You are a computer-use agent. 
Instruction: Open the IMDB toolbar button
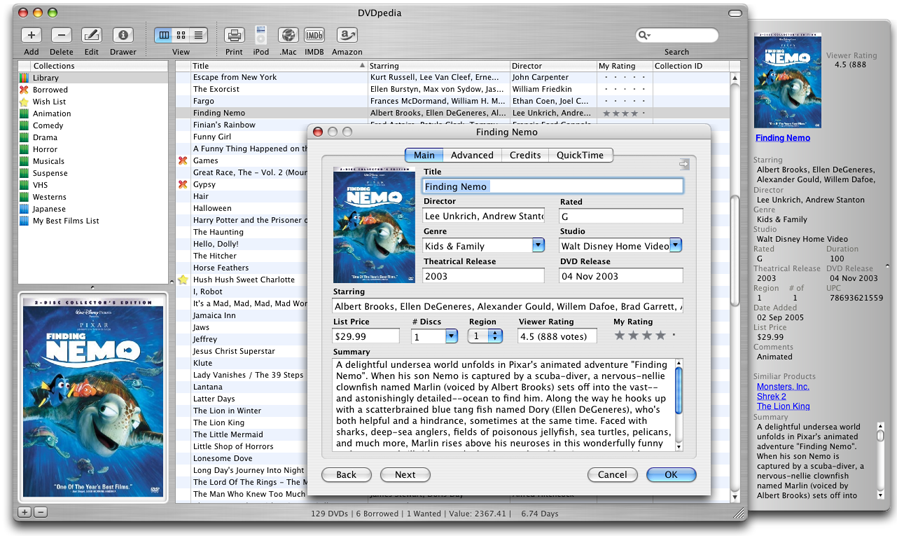[x=314, y=35]
